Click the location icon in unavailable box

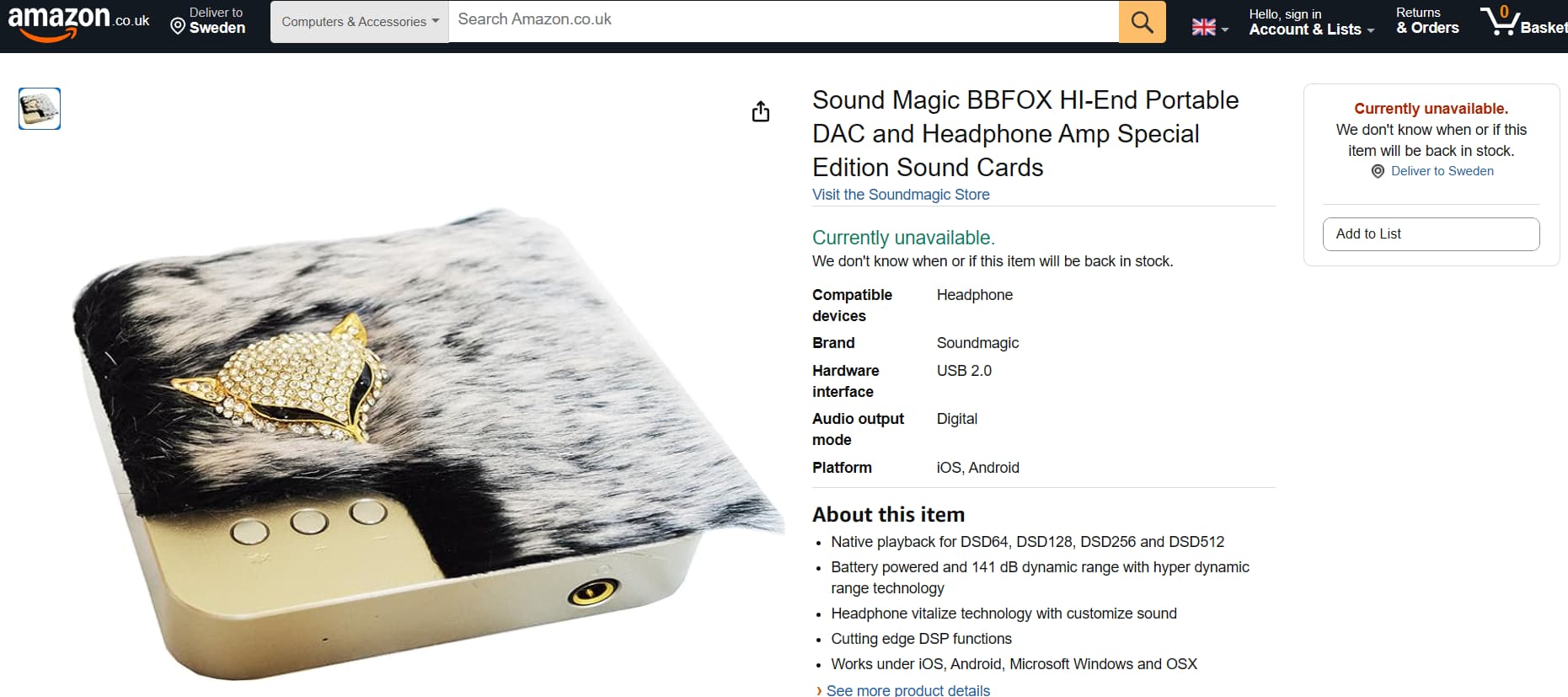point(1378,171)
